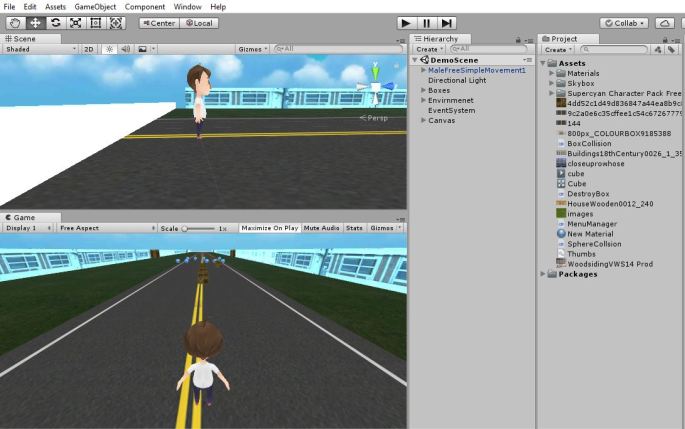Select the Hand tool in toolbar

click(14, 22)
